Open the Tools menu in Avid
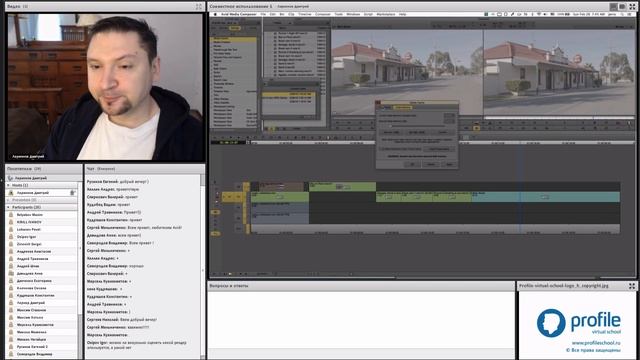The height and width of the screenshot is (360, 640). (x=339, y=14)
